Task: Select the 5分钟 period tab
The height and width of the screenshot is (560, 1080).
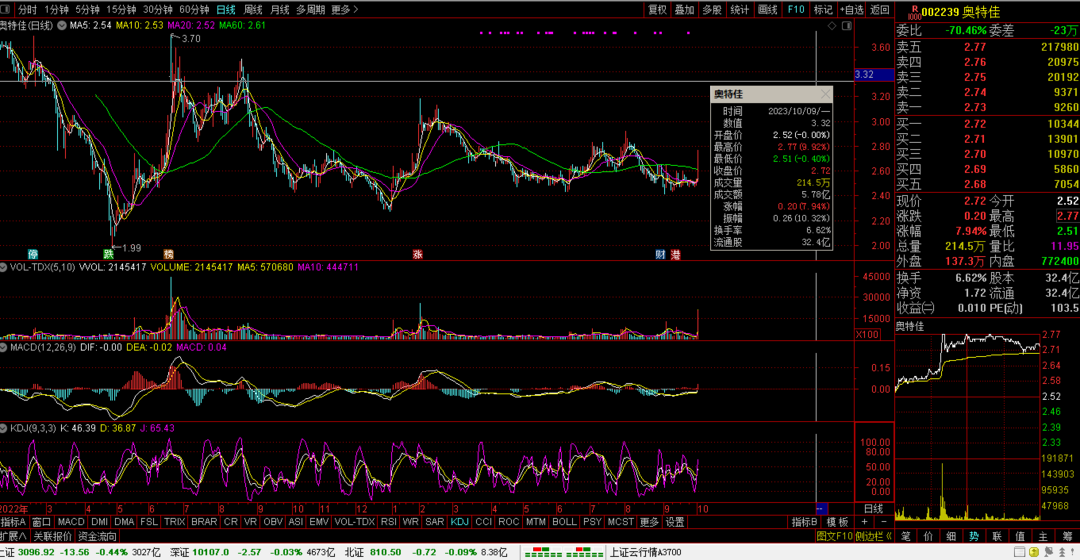Action: tap(87, 10)
